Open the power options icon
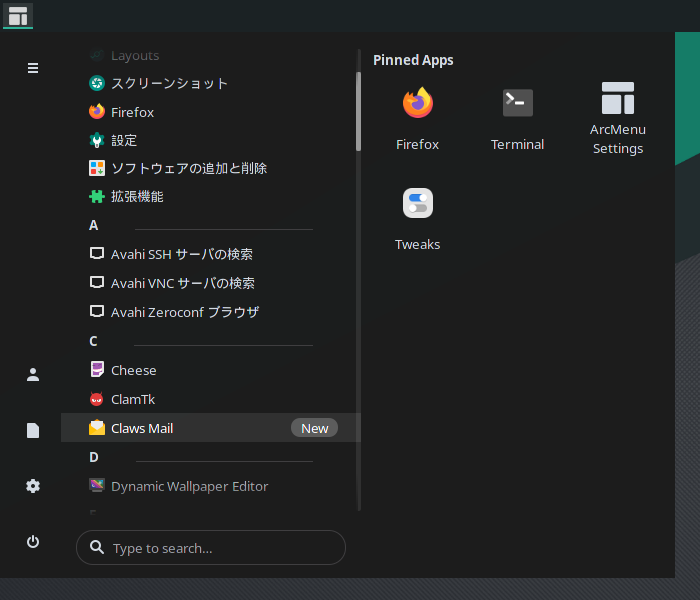 (x=33, y=542)
